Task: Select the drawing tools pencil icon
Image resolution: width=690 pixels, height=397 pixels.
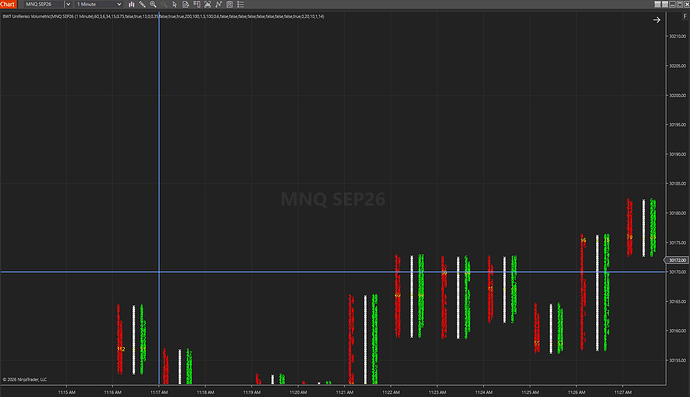Action: [x=142, y=4]
